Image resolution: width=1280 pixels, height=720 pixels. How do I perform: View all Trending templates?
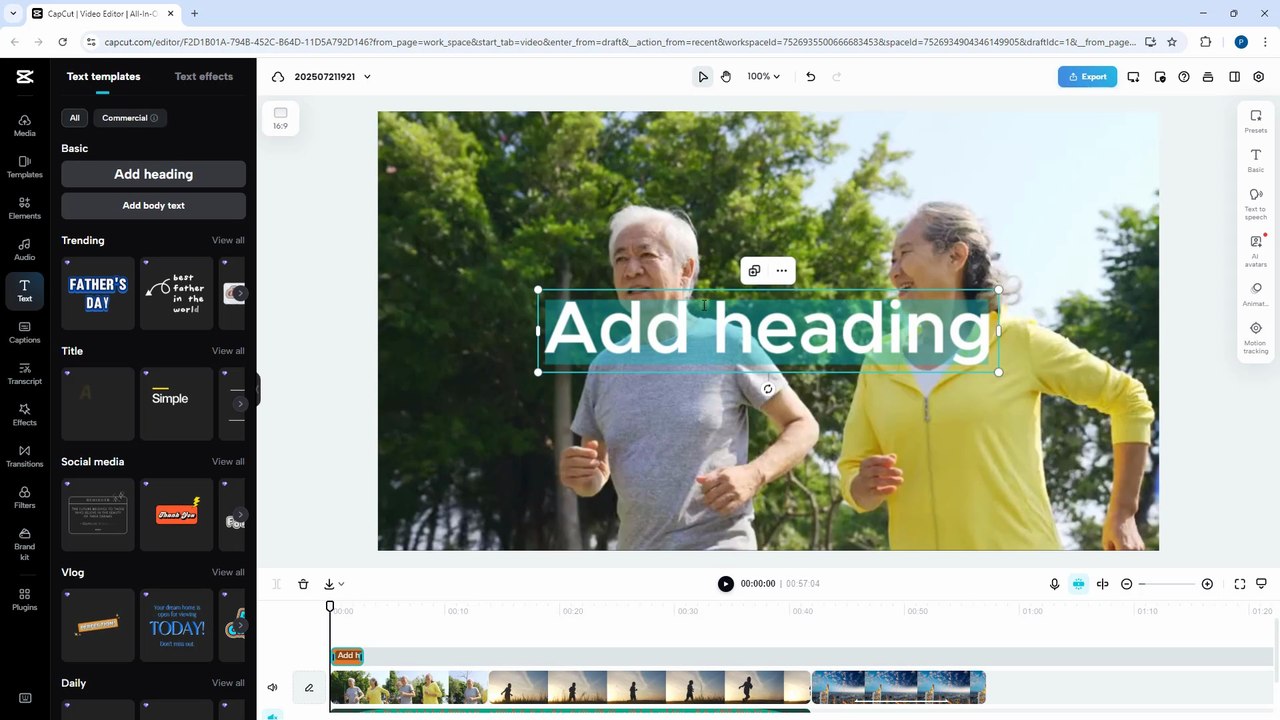click(228, 240)
